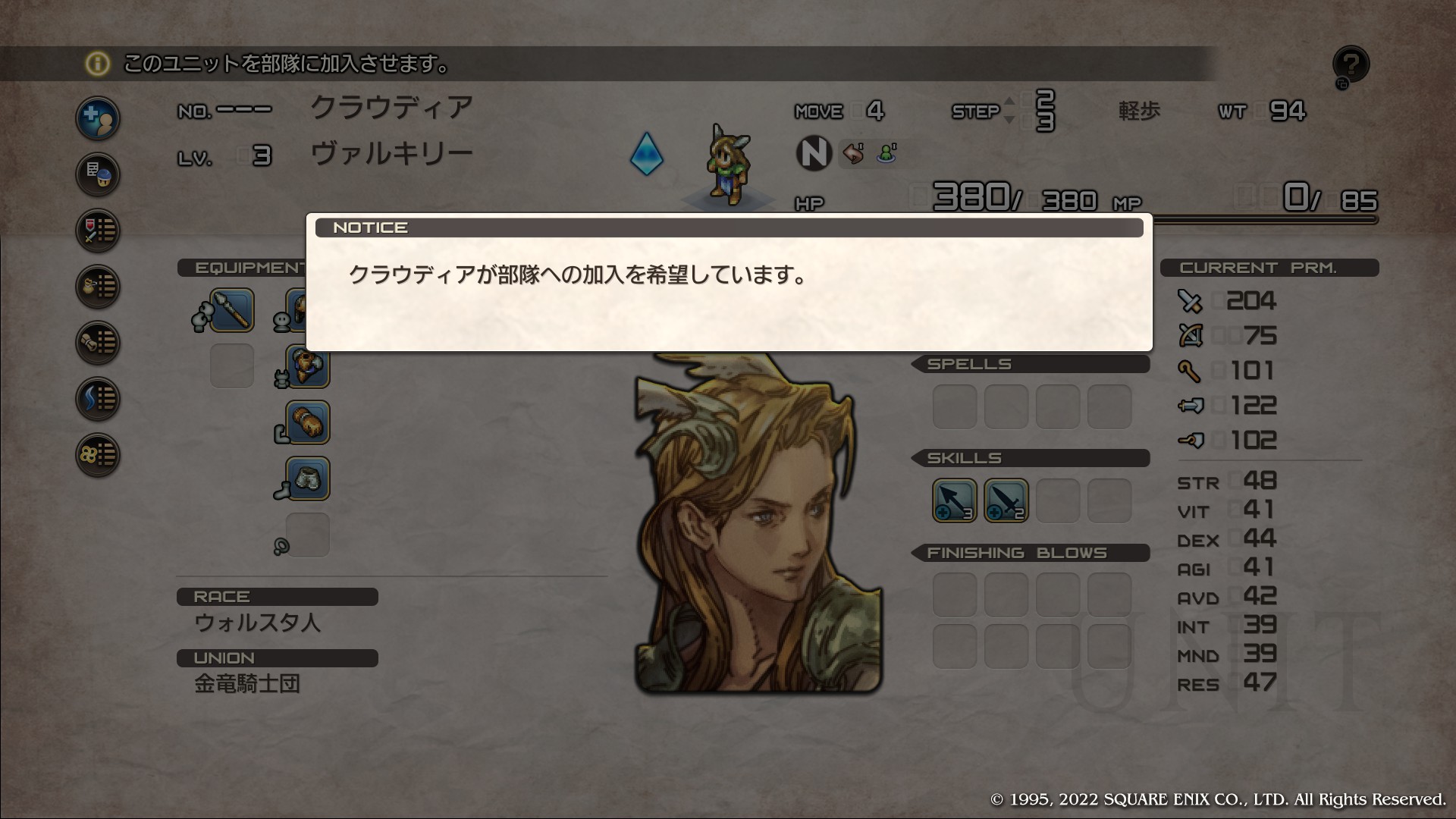Open the unit profile sidebar icon

98,174
